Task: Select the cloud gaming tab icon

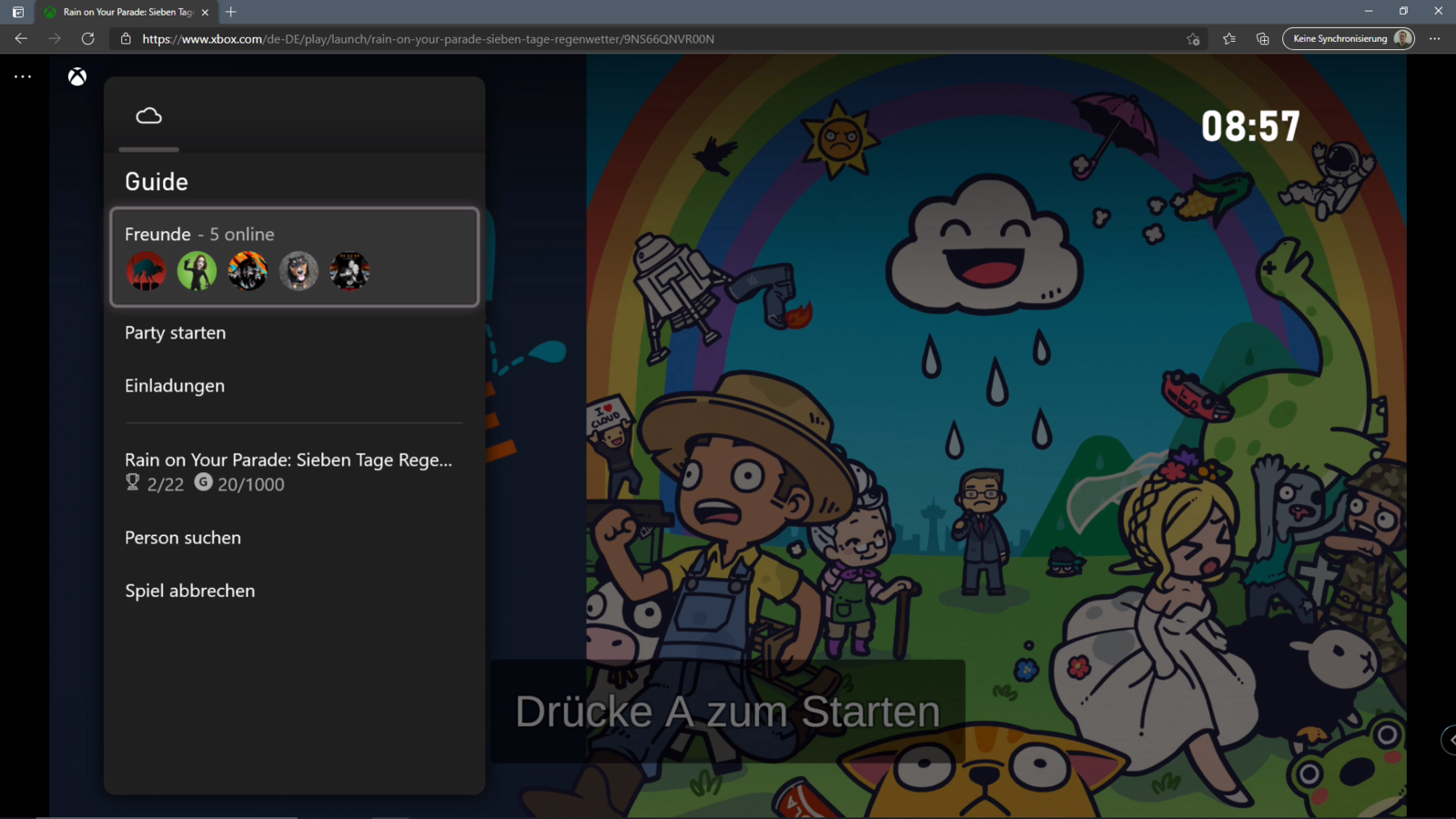Action: pos(148,116)
